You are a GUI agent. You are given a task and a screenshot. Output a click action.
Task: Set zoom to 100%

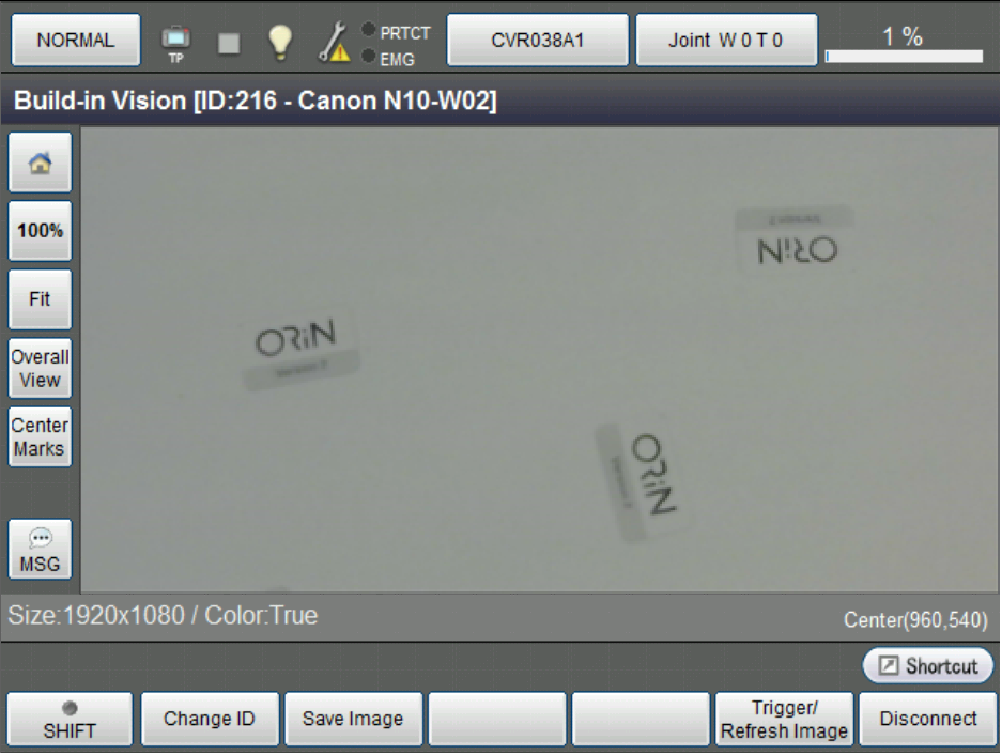(x=40, y=231)
